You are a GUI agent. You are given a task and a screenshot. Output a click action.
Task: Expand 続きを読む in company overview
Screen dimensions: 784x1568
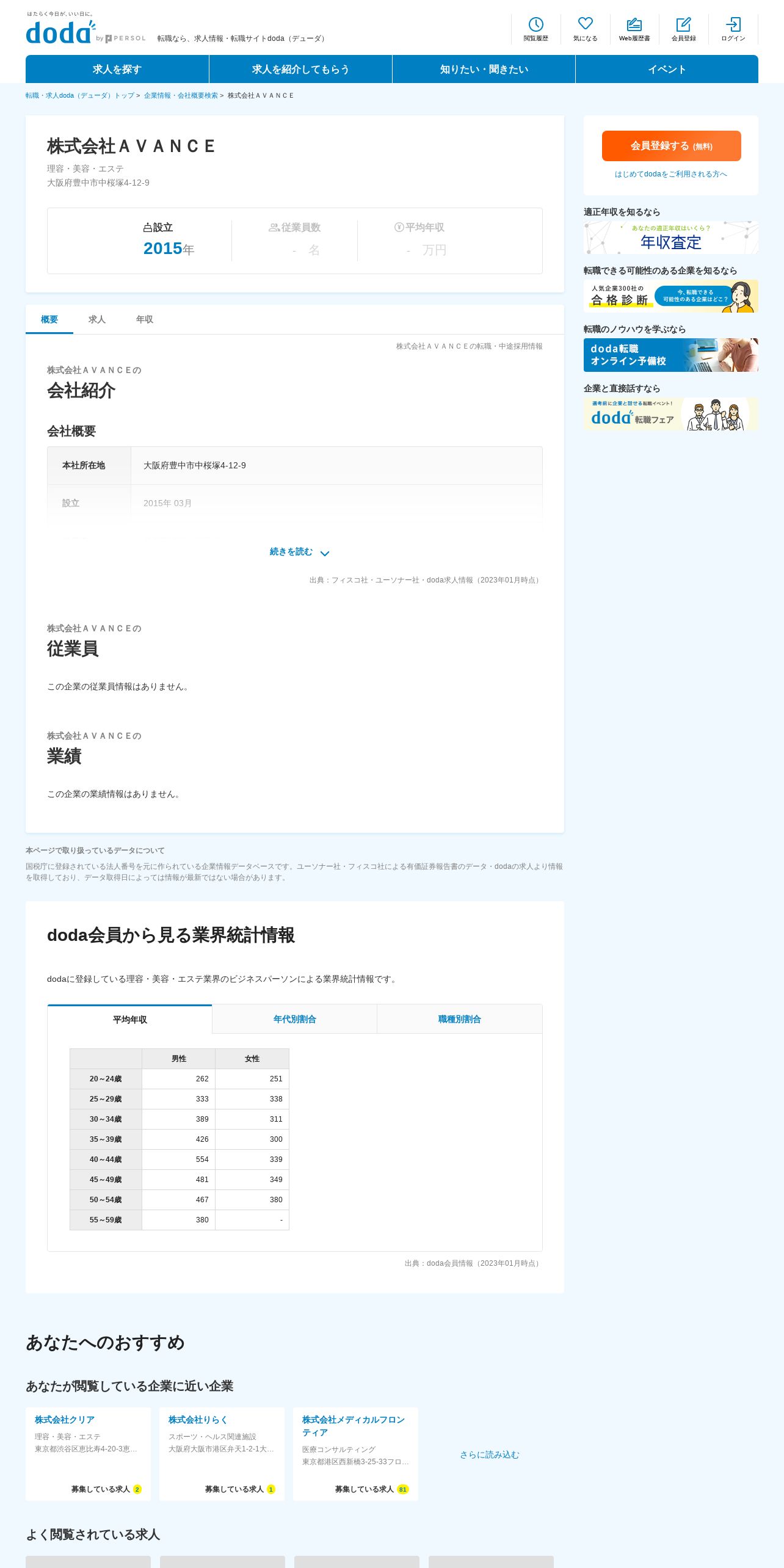(x=299, y=552)
